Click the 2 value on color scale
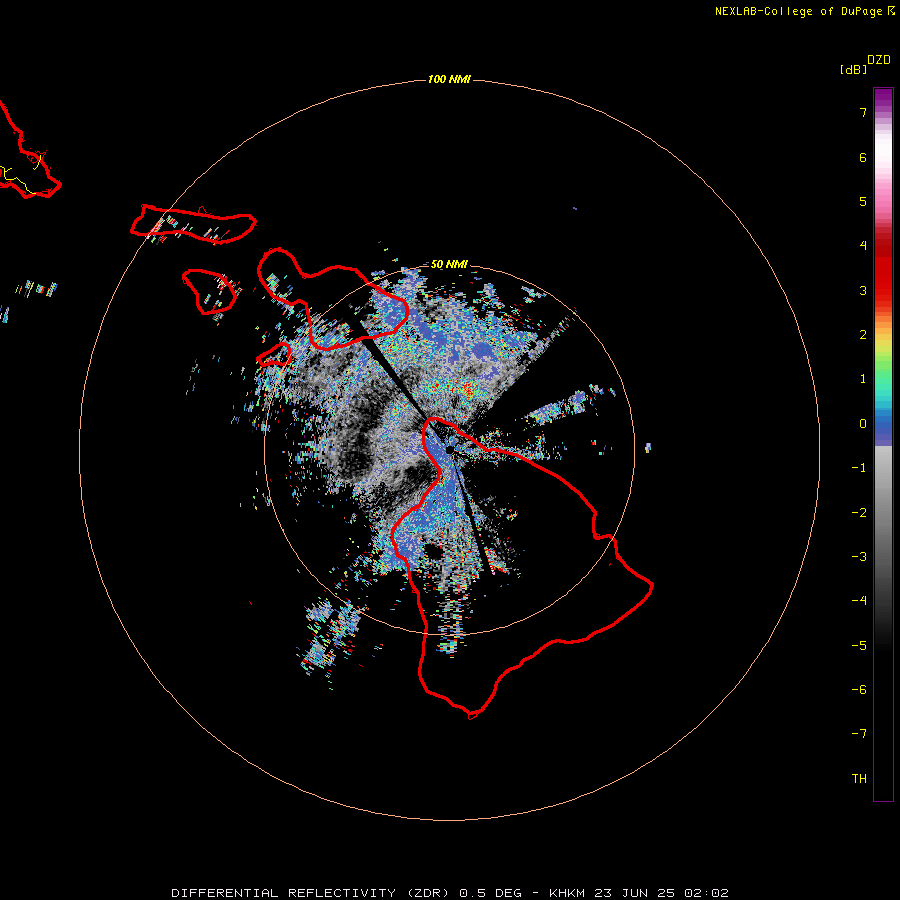 (x=863, y=335)
